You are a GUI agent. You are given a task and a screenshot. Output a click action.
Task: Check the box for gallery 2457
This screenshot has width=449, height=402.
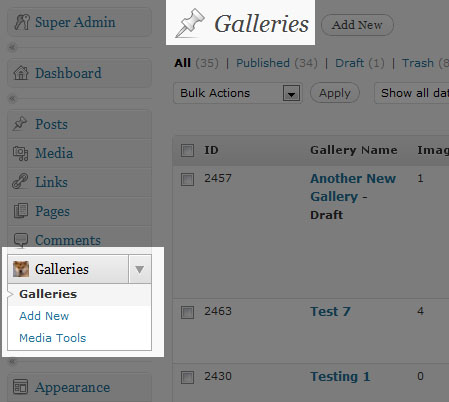[x=187, y=179]
